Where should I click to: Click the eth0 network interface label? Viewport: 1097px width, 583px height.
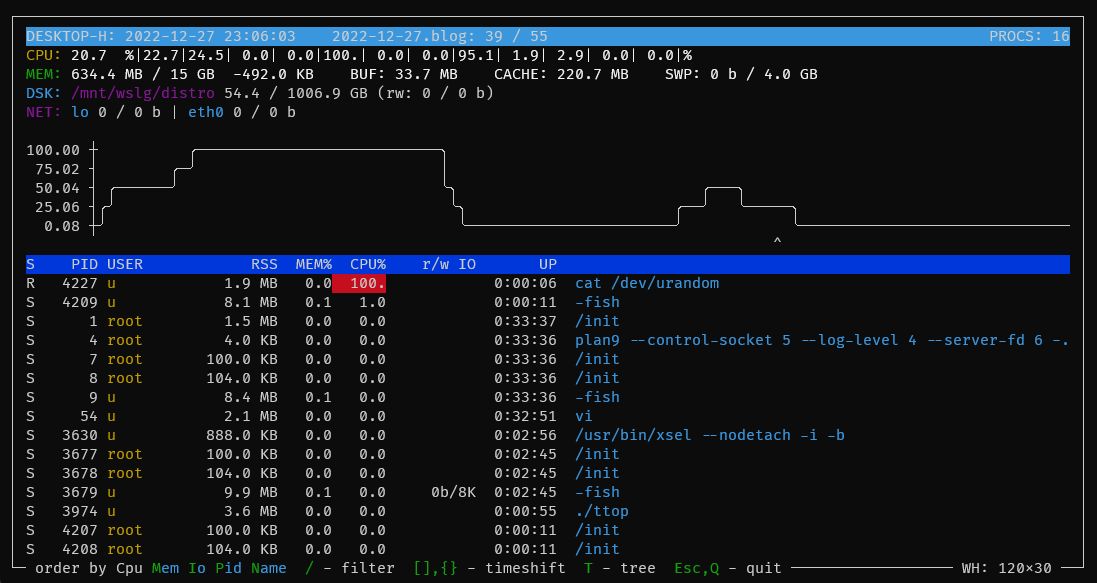click(206, 112)
